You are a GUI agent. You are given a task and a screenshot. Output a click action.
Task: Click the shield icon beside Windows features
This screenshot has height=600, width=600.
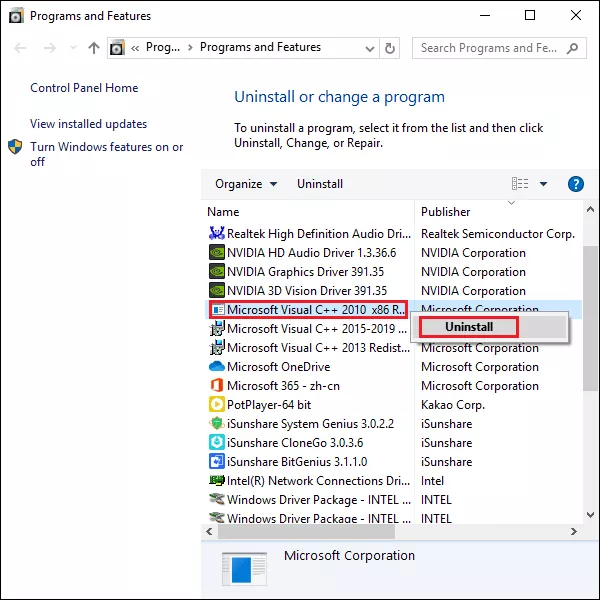(15, 147)
